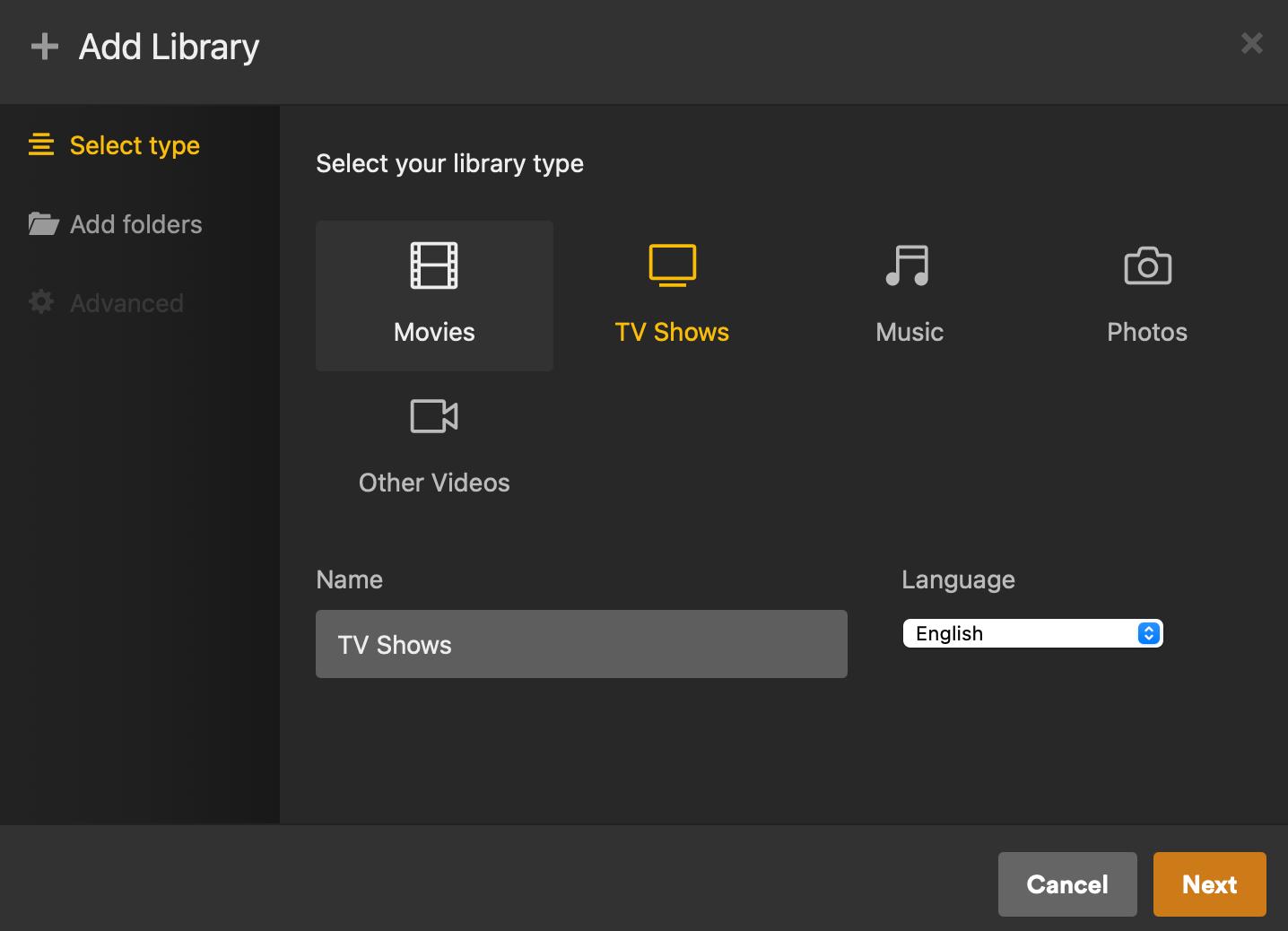This screenshot has width=1288, height=931.
Task: Proceed with the Next button
Action: pyautogui.click(x=1210, y=884)
